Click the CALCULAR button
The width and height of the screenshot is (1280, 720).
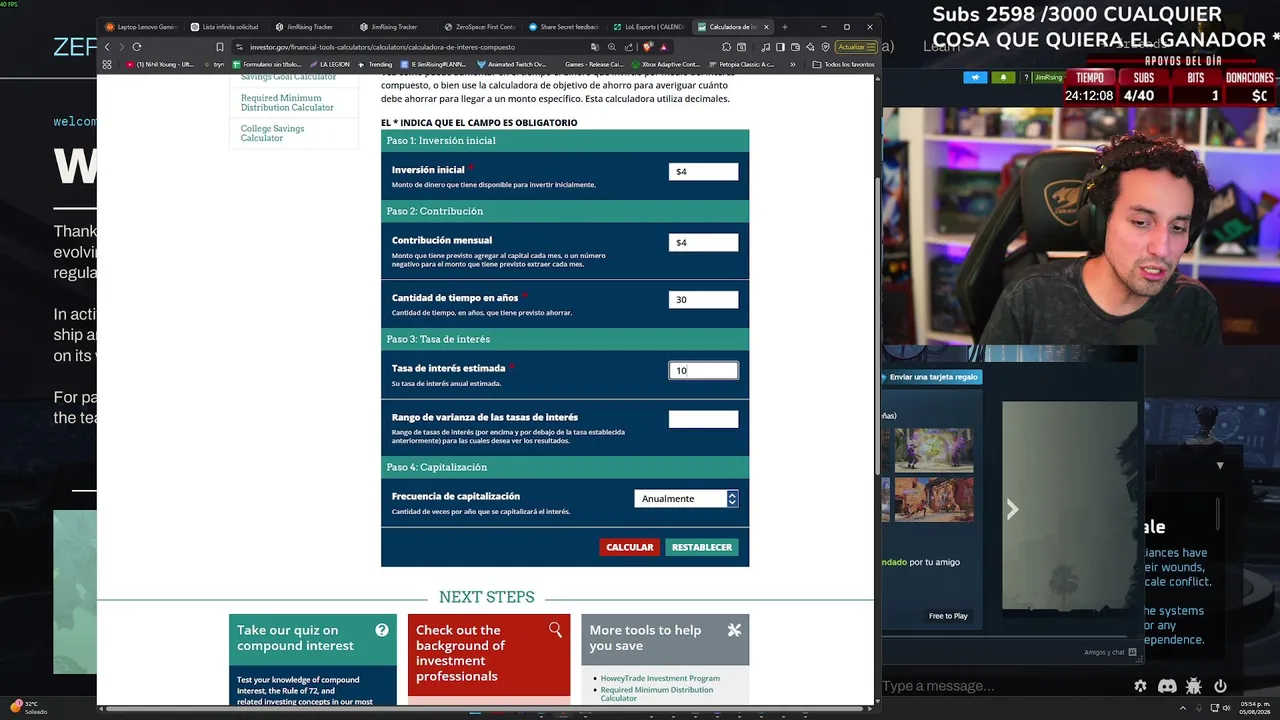(x=629, y=547)
